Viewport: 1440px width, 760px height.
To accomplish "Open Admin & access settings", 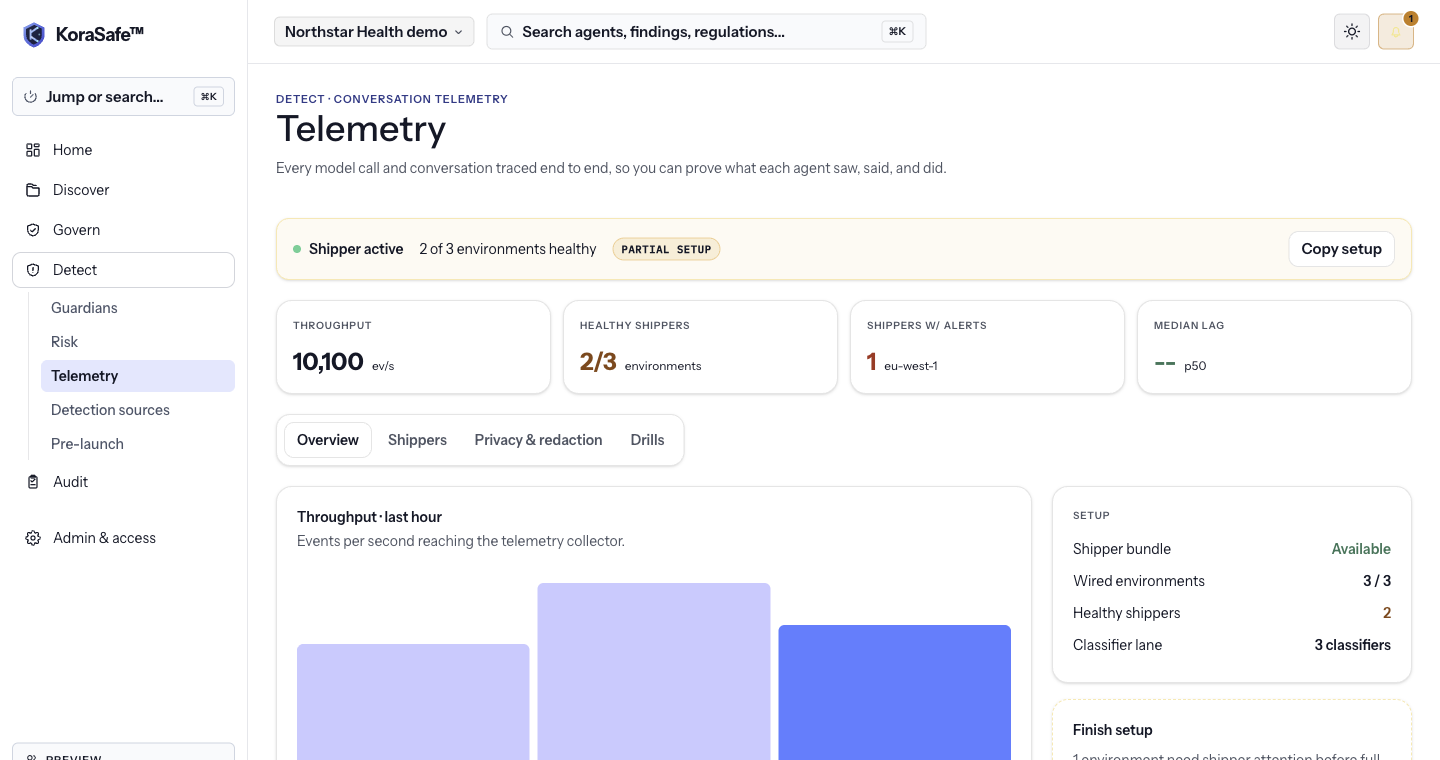I will point(123,538).
